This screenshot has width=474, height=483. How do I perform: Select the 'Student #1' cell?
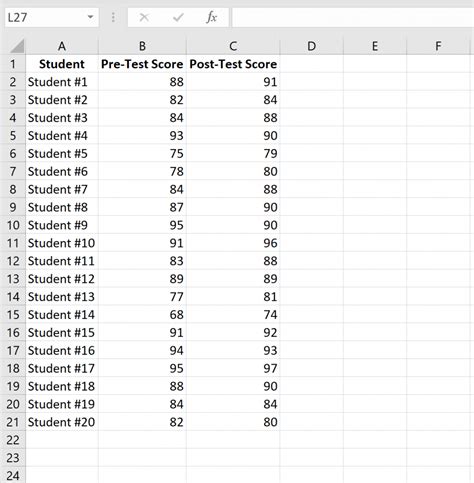pos(62,82)
